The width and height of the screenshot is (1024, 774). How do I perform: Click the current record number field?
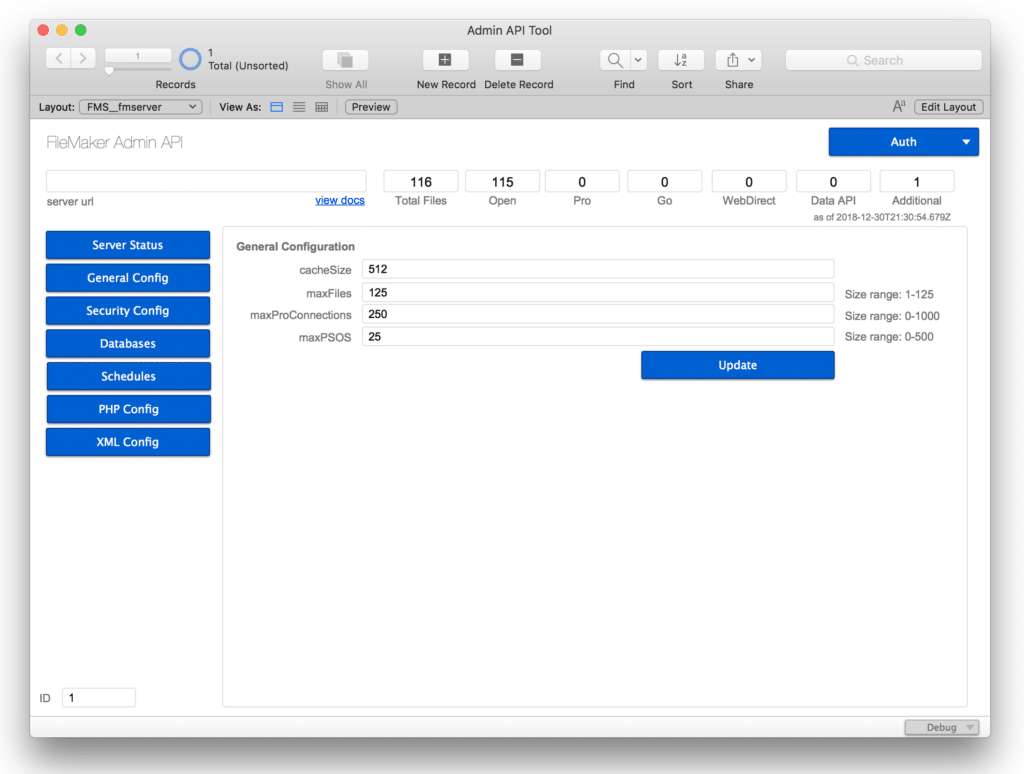point(138,56)
